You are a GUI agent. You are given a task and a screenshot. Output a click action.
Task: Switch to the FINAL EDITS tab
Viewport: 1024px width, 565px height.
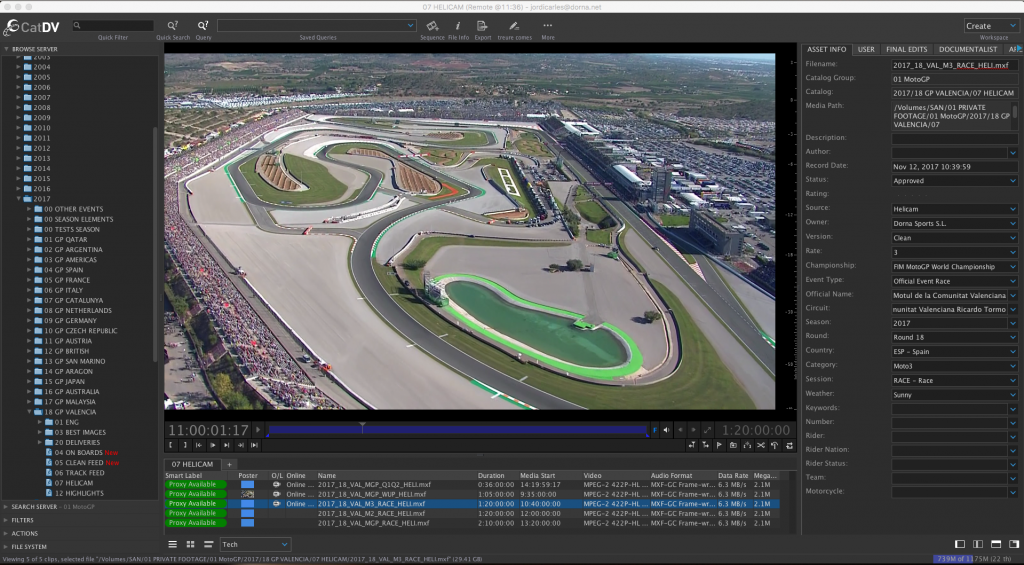pyautogui.click(x=906, y=49)
